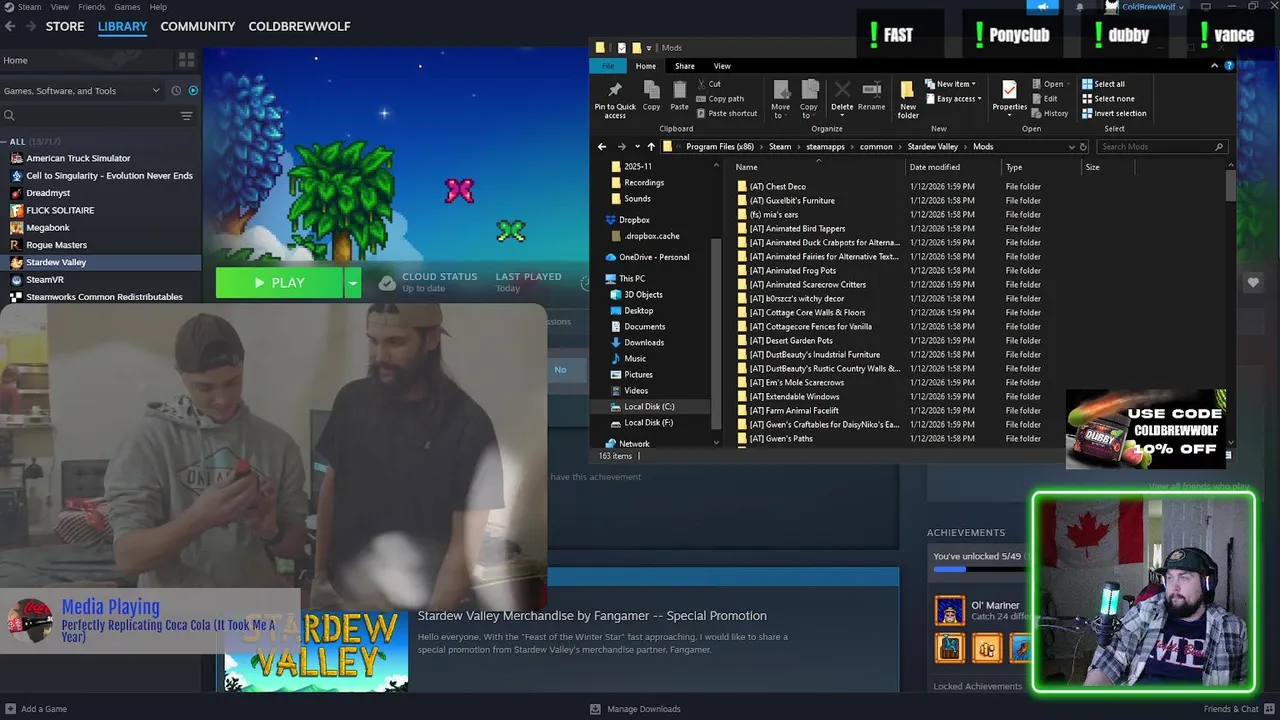Open Manage Downloads in Steam
Screen dimensions: 1280x720
click(x=636, y=709)
